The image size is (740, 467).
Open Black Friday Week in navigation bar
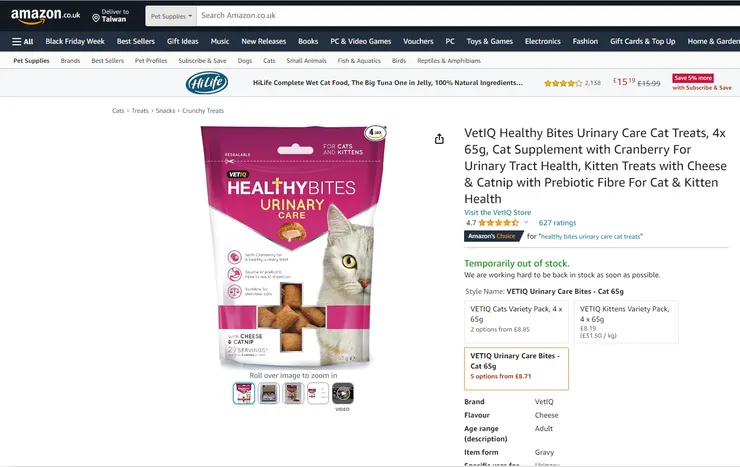coord(75,42)
